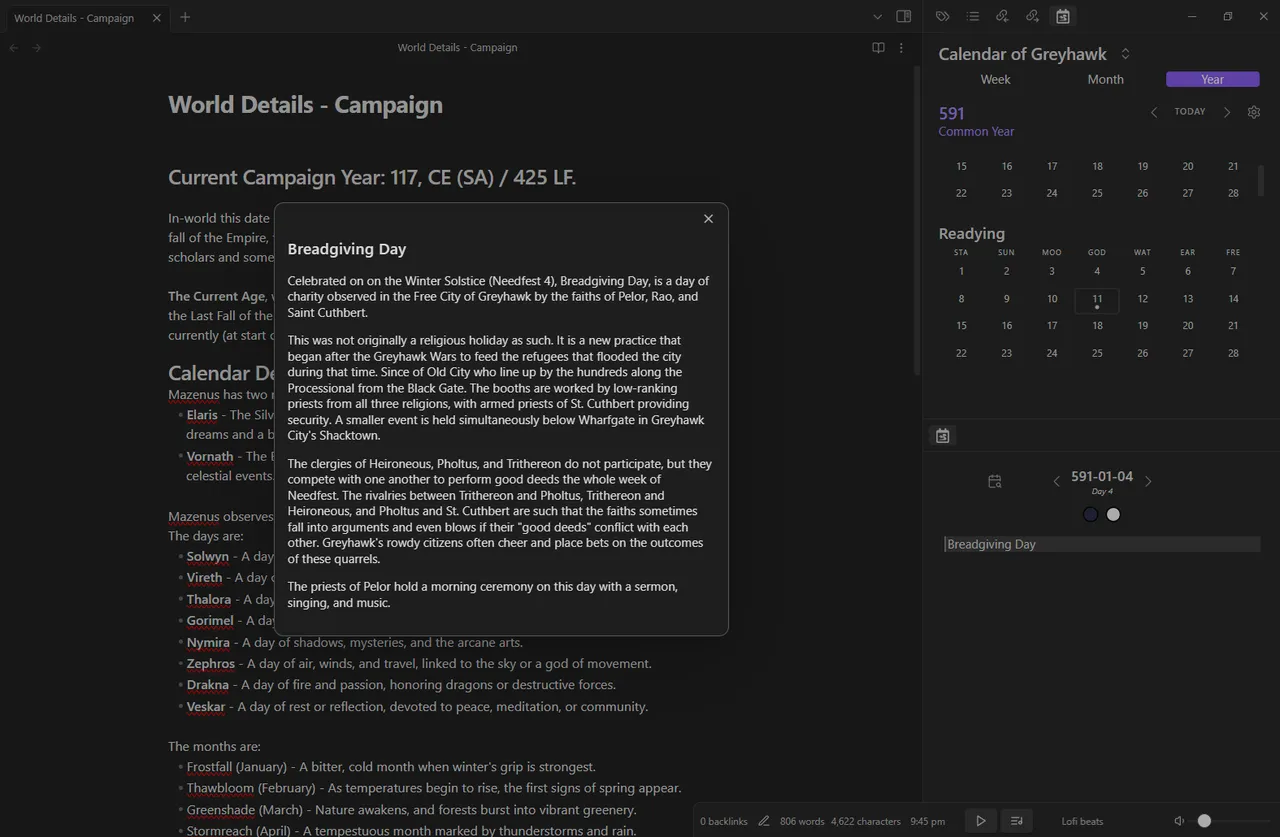Open the Backlinks pane icon
Screen dimensions: 1280x837
1002,16
